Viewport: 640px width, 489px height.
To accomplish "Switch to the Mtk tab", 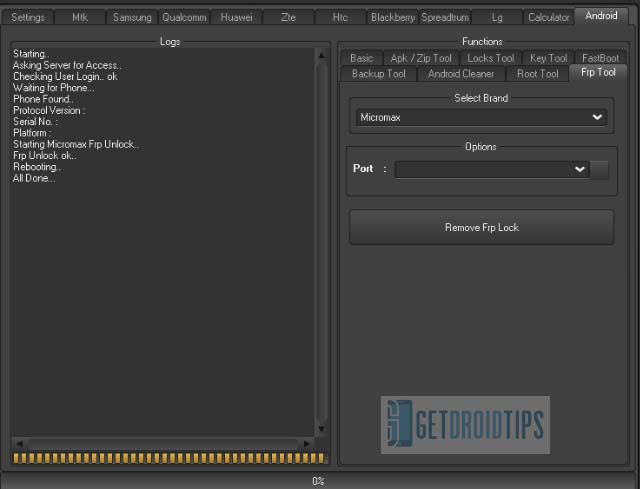I will coord(80,18).
